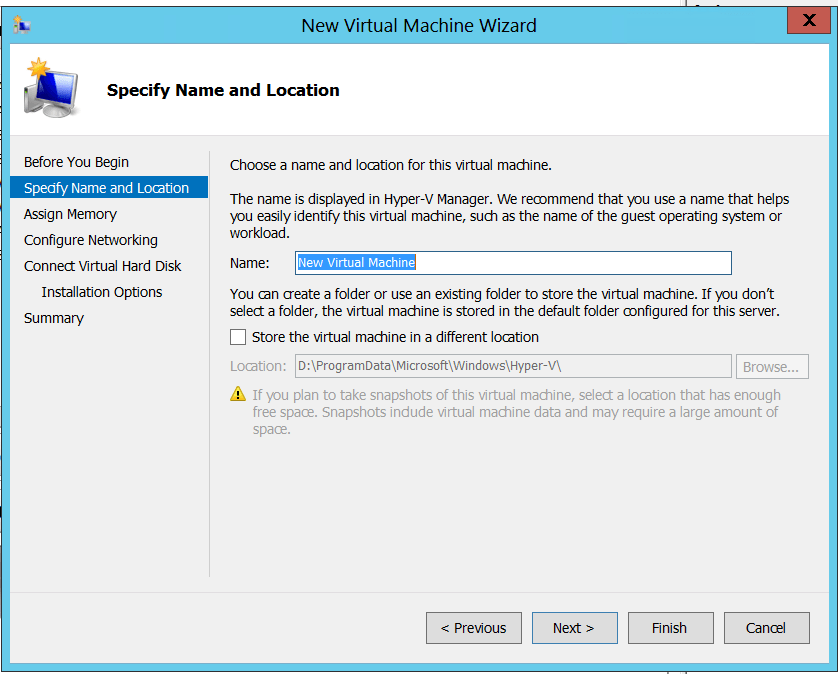Open the Installation Options step
838x674 pixels.
coord(102,292)
